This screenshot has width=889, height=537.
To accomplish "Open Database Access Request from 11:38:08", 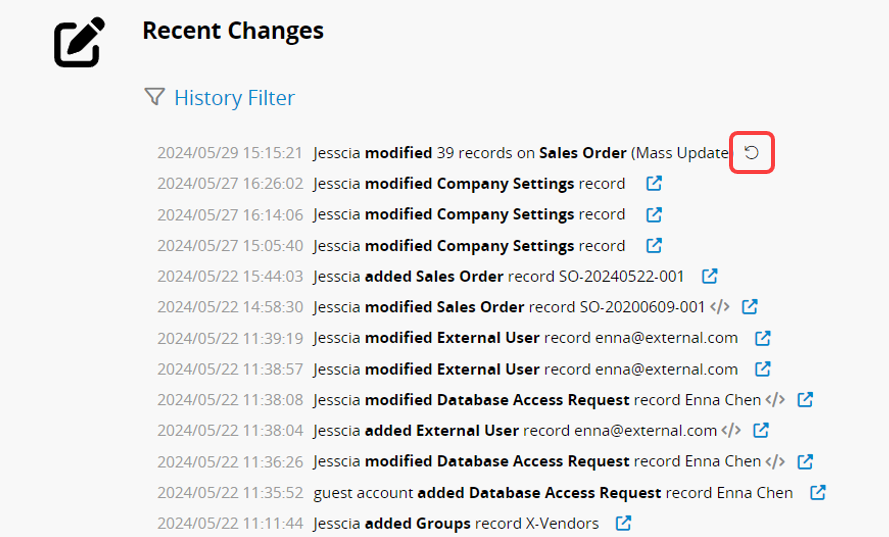I will [805, 400].
